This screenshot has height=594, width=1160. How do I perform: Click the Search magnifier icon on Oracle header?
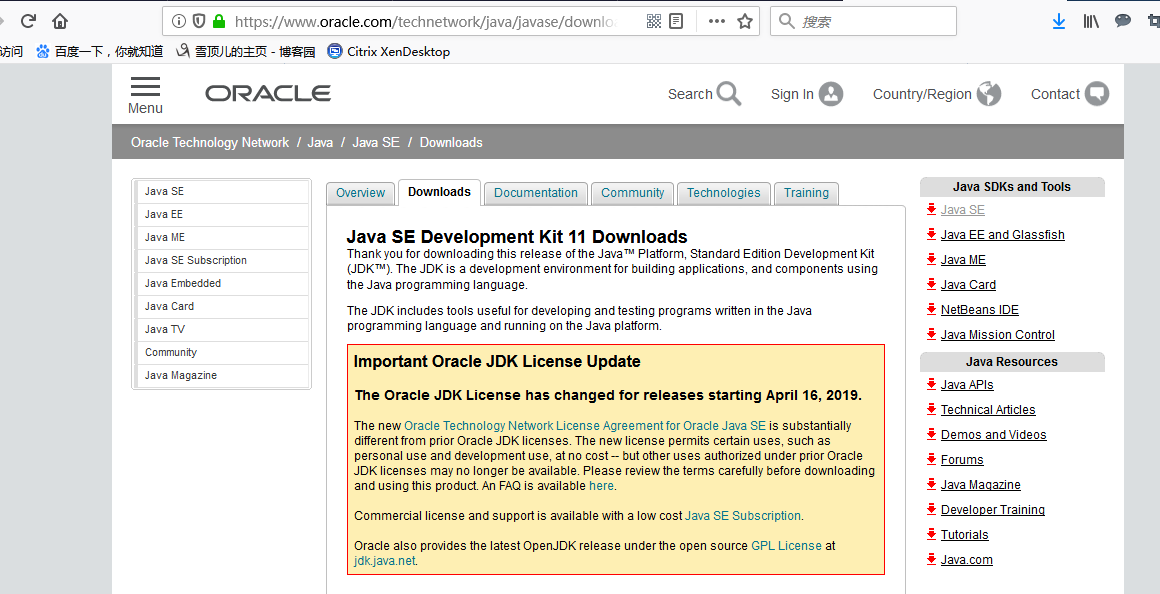(x=729, y=94)
